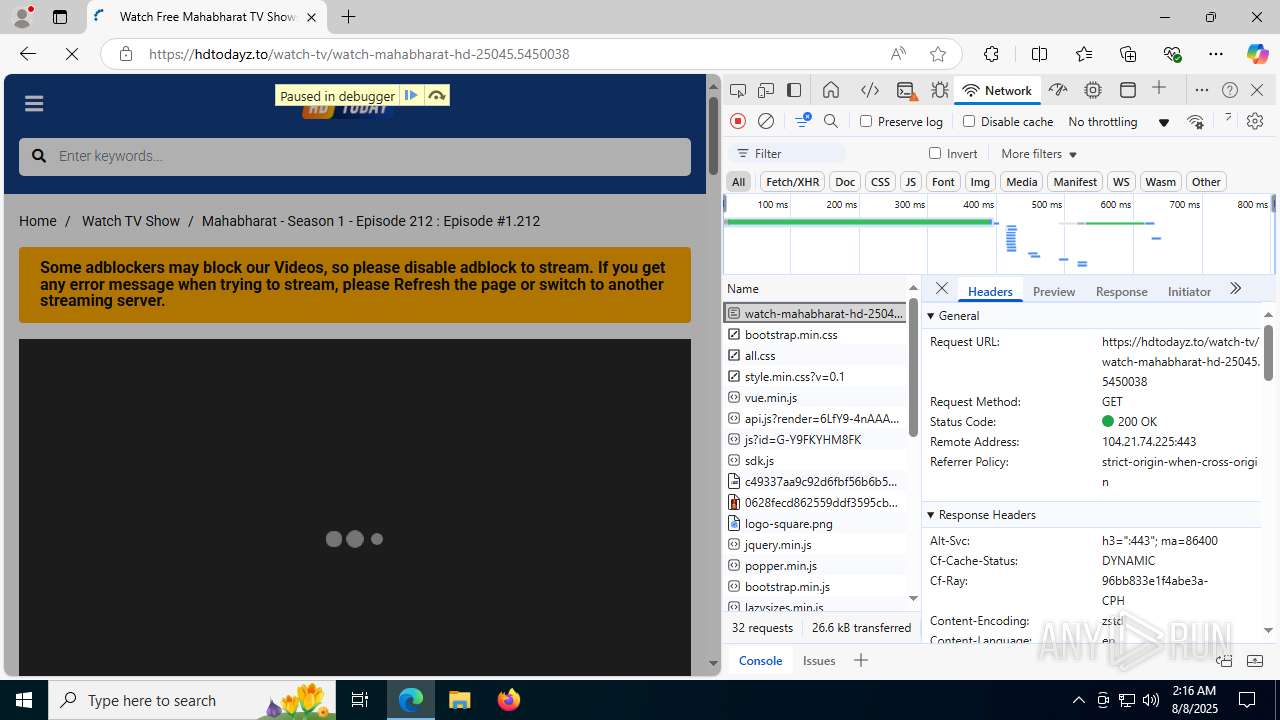Screen dimensions: 1280x720
Task: Toggle device emulation icon in DevTools
Action: pyautogui.click(x=766, y=90)
